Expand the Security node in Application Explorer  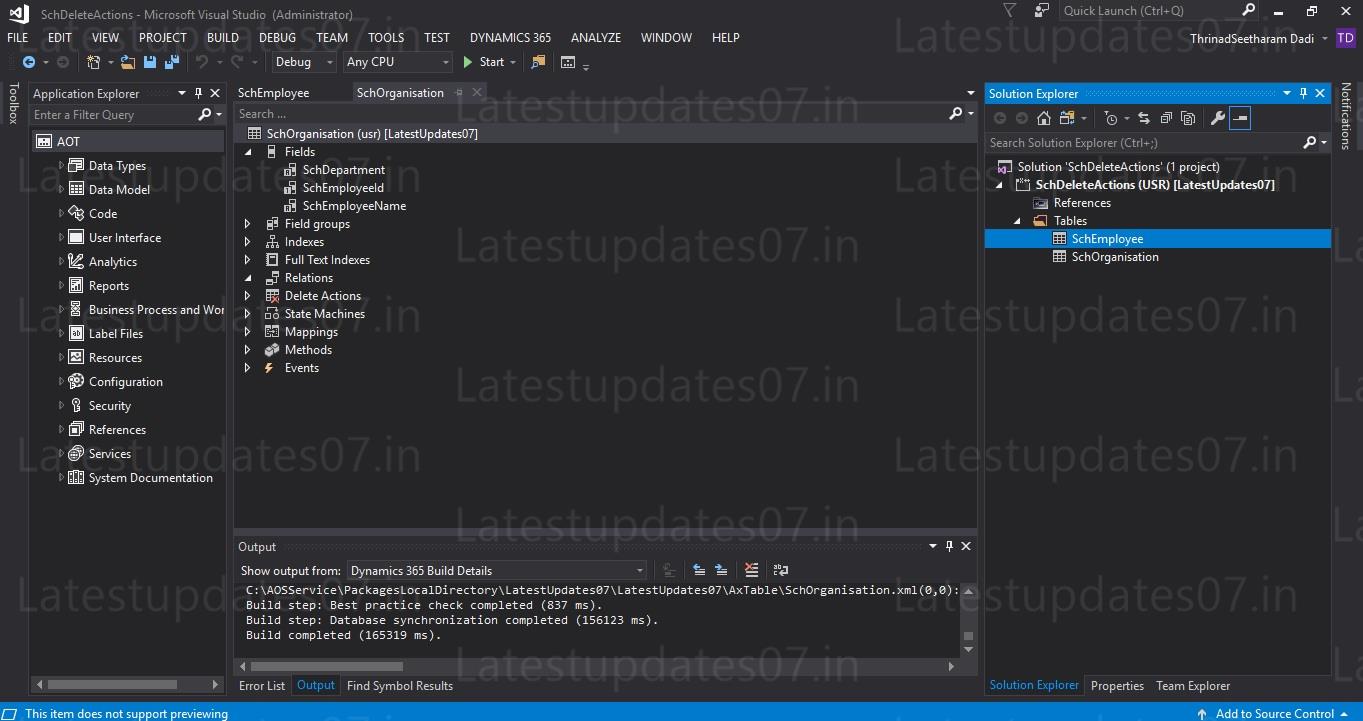pos(61,406)
